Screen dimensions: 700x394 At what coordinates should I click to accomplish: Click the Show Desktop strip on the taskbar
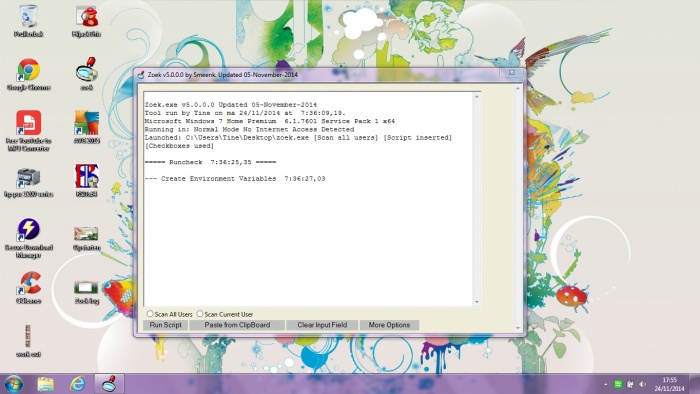[695, 384]
